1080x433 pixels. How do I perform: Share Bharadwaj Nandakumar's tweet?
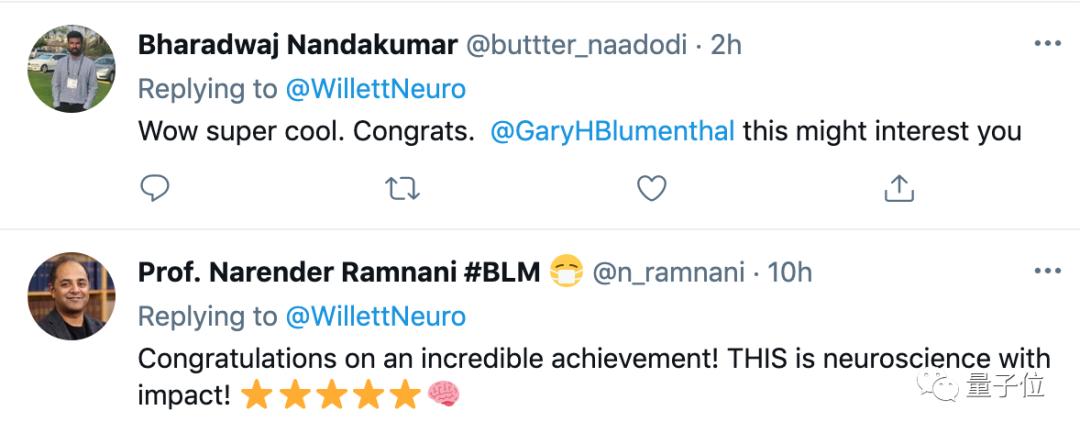pos(898,188)
